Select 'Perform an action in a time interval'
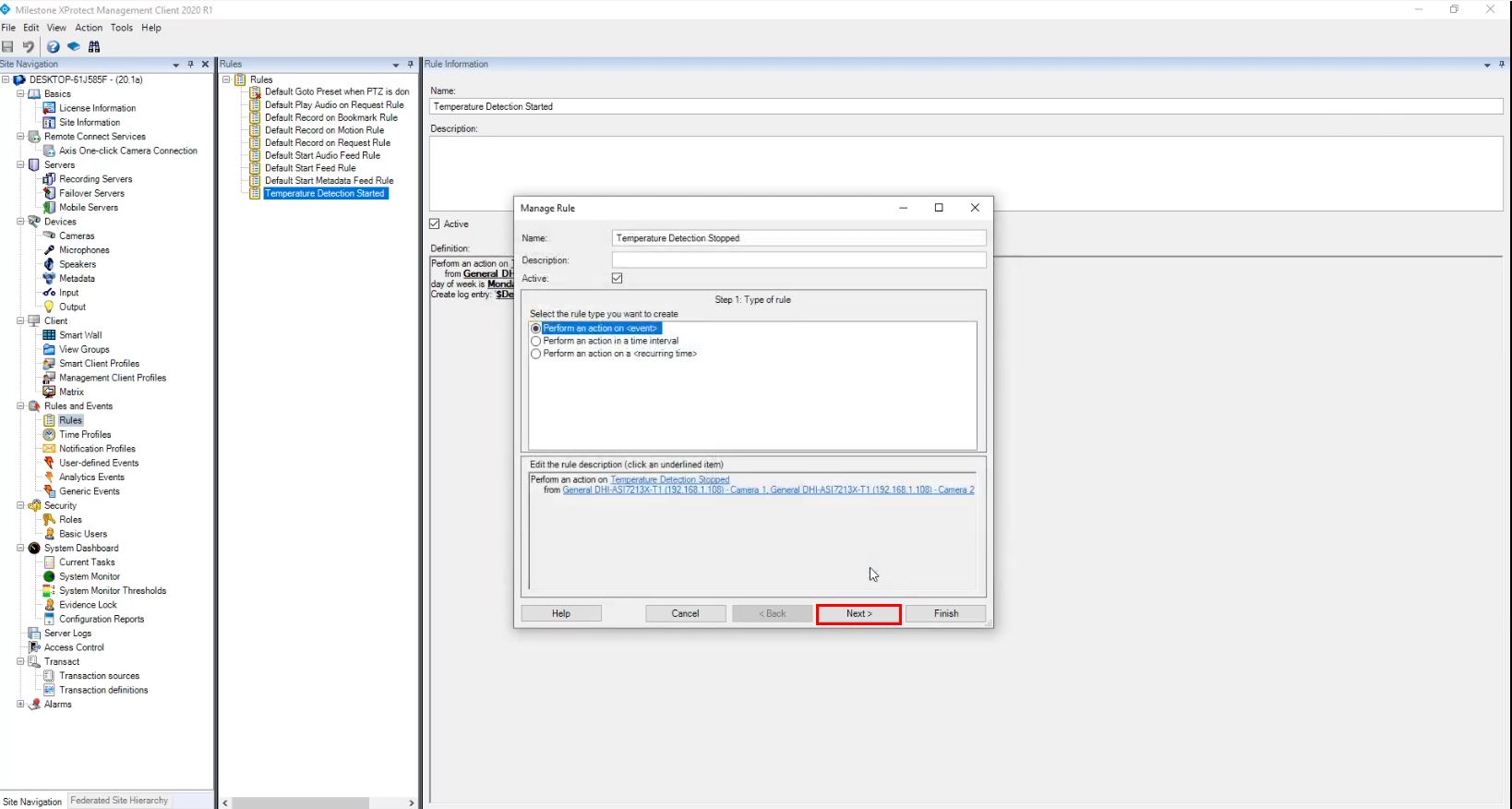The width and height of the screenshot is (1512, 809). tap(536, 341)
